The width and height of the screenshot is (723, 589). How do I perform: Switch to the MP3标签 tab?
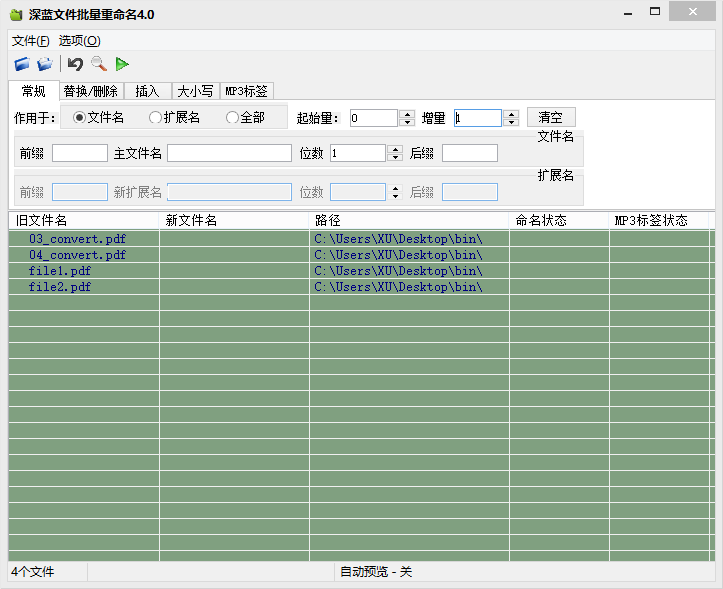point(246,91)
